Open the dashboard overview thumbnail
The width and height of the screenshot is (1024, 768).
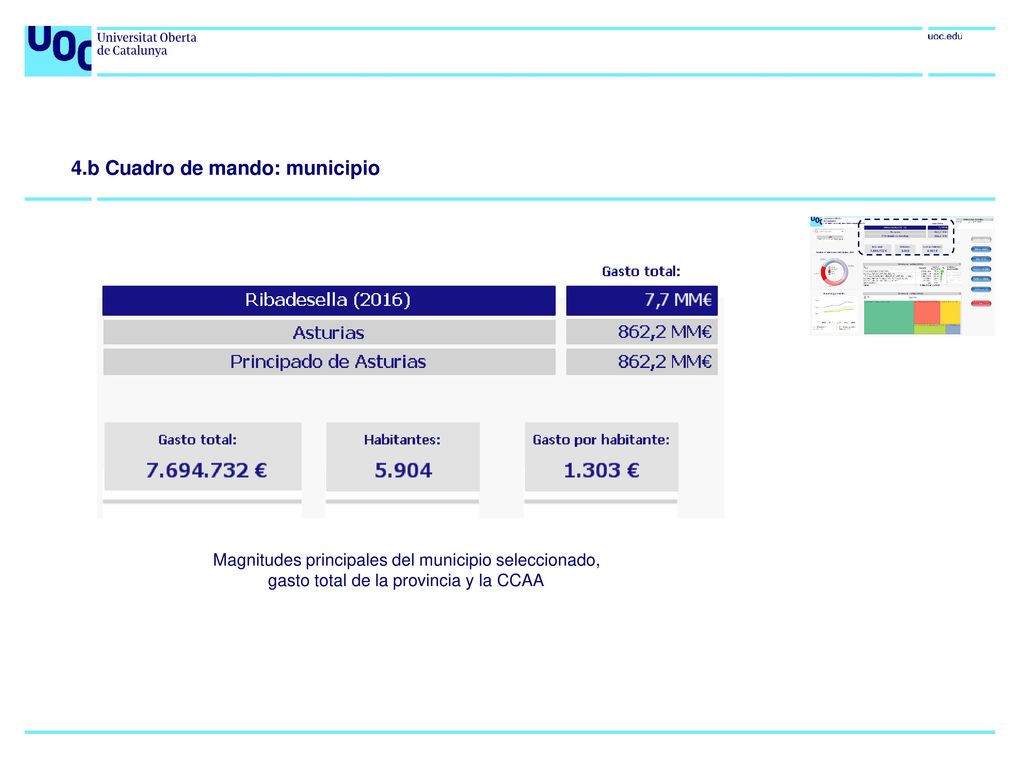[902, 276]
